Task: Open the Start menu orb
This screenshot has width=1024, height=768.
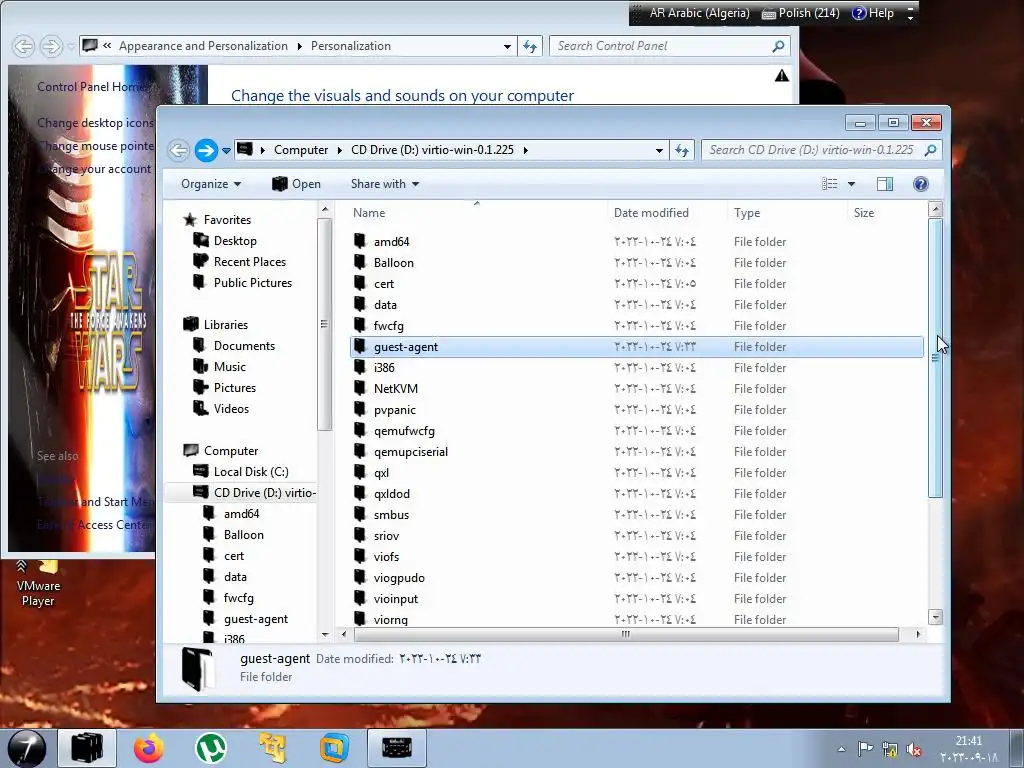Action: [27, 748]
